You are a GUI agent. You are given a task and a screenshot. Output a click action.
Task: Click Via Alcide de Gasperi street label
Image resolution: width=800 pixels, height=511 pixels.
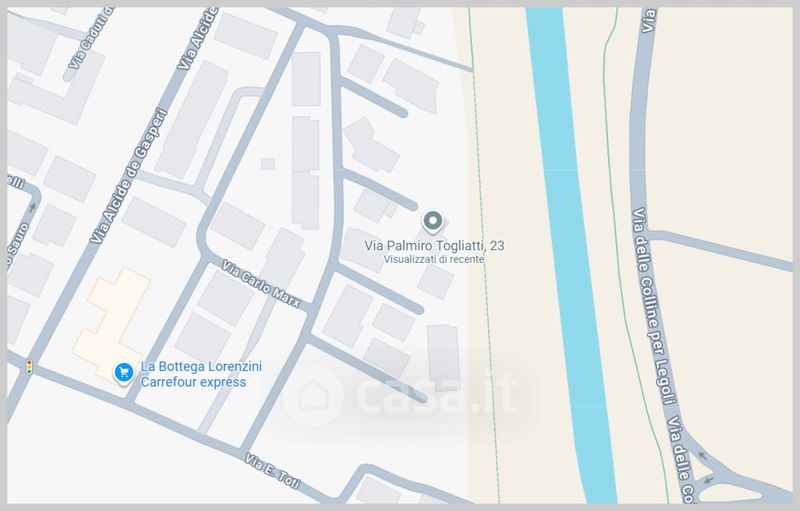129,175
